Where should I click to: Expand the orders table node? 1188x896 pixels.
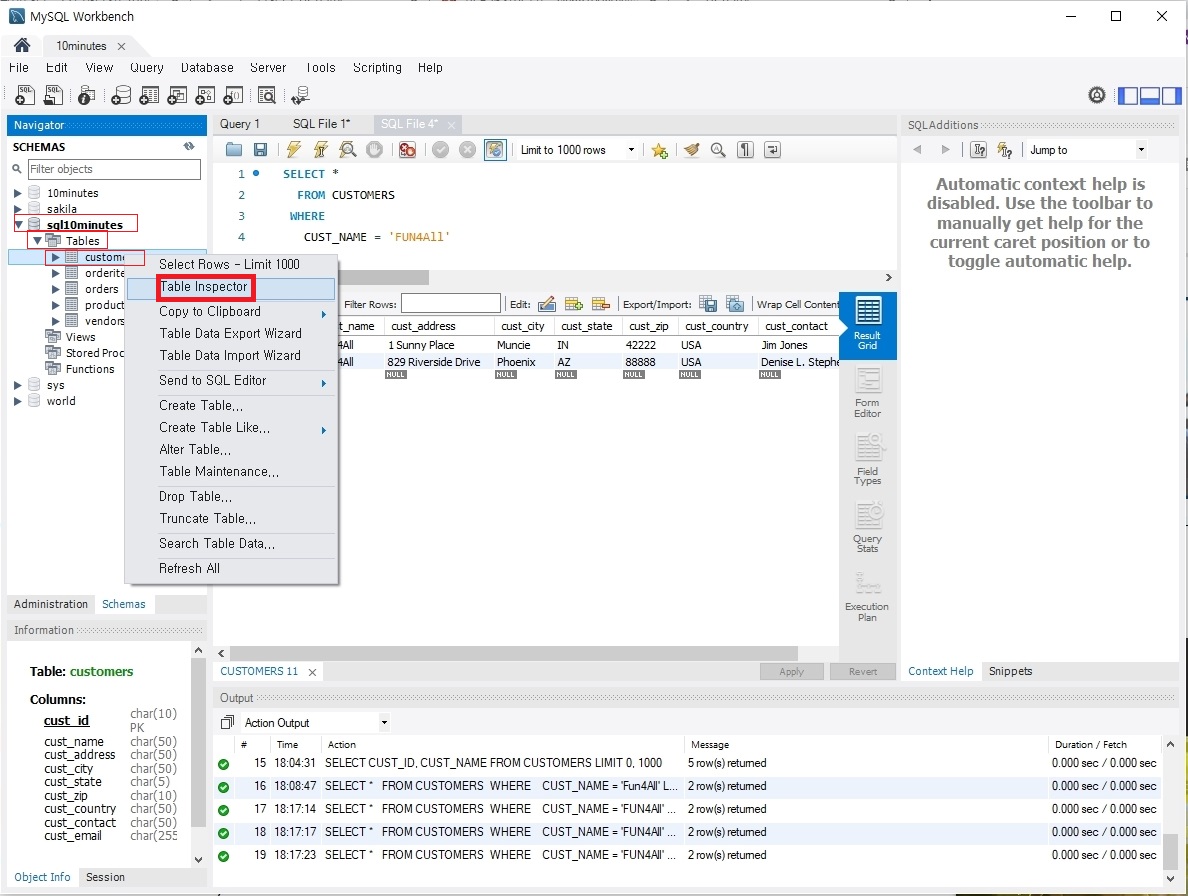[55, 289]
